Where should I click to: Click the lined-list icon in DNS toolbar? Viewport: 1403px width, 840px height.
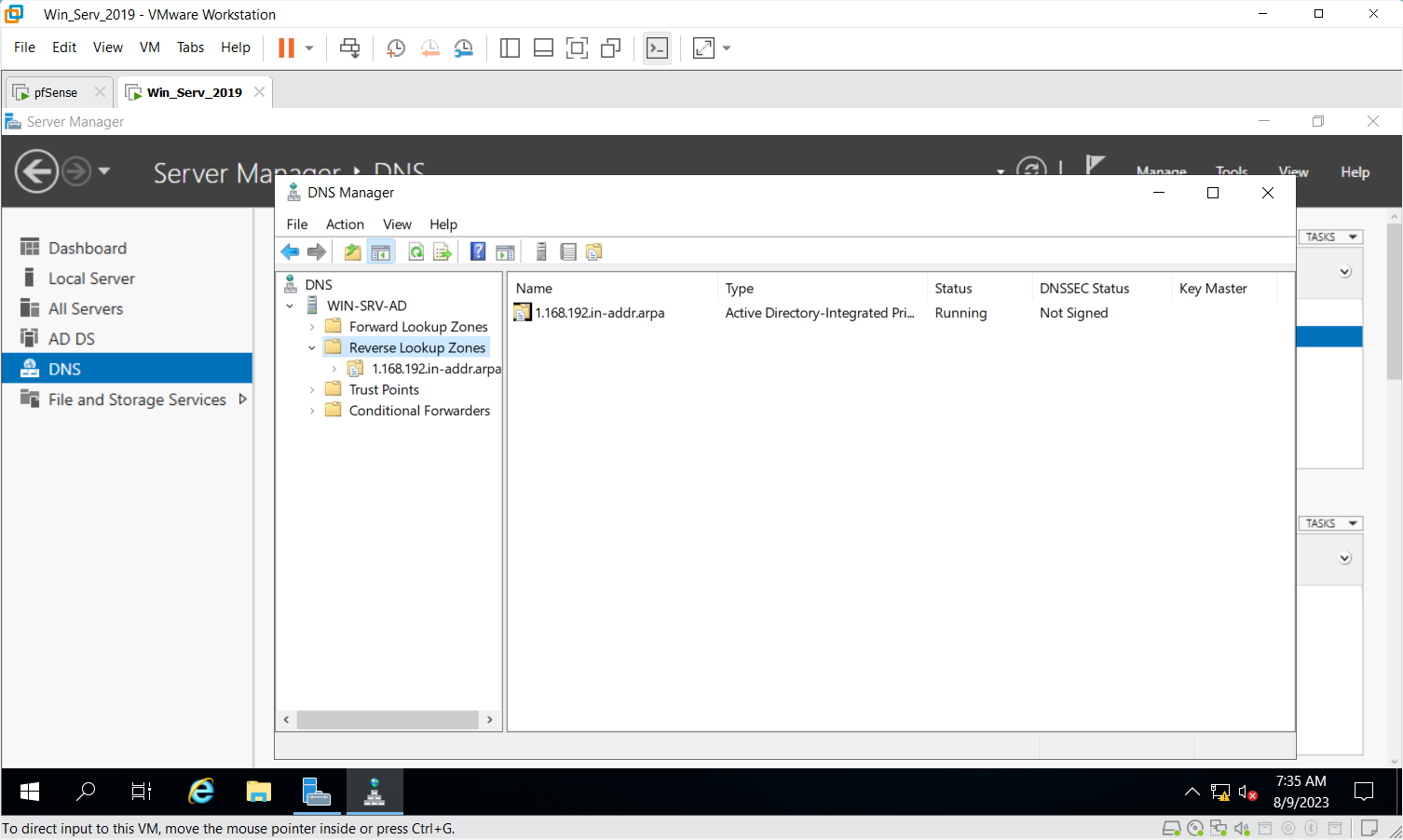point(568,251)
